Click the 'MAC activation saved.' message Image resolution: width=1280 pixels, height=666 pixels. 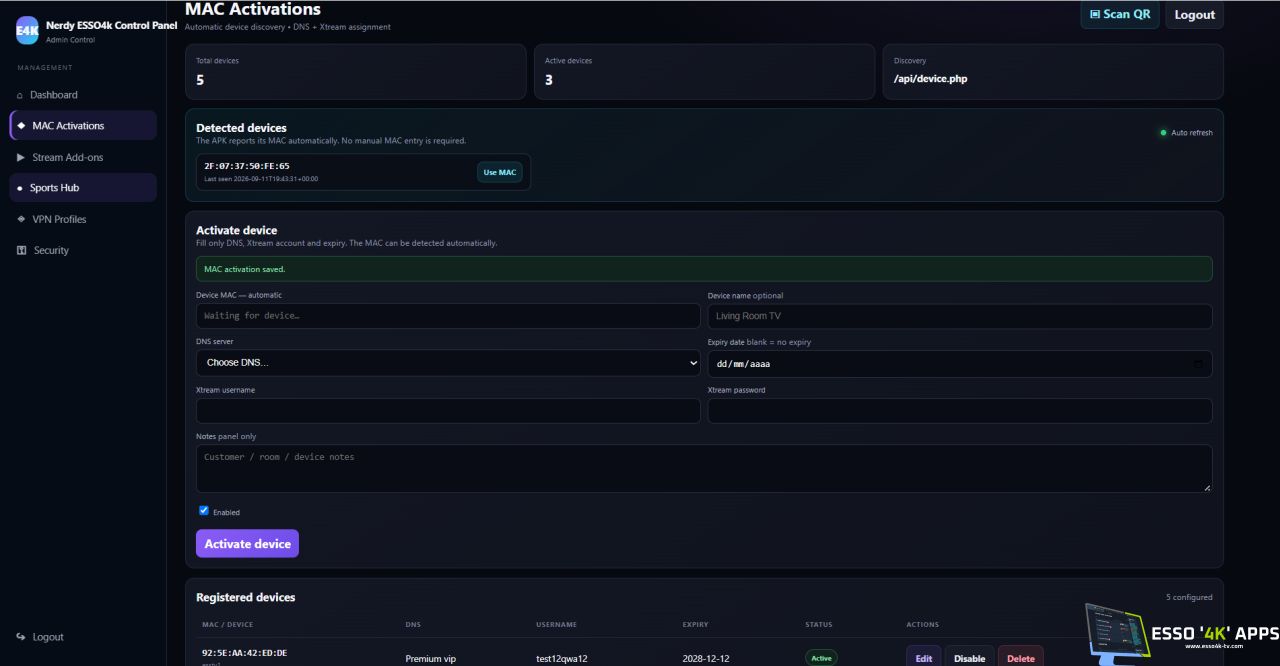coord(704,269)
